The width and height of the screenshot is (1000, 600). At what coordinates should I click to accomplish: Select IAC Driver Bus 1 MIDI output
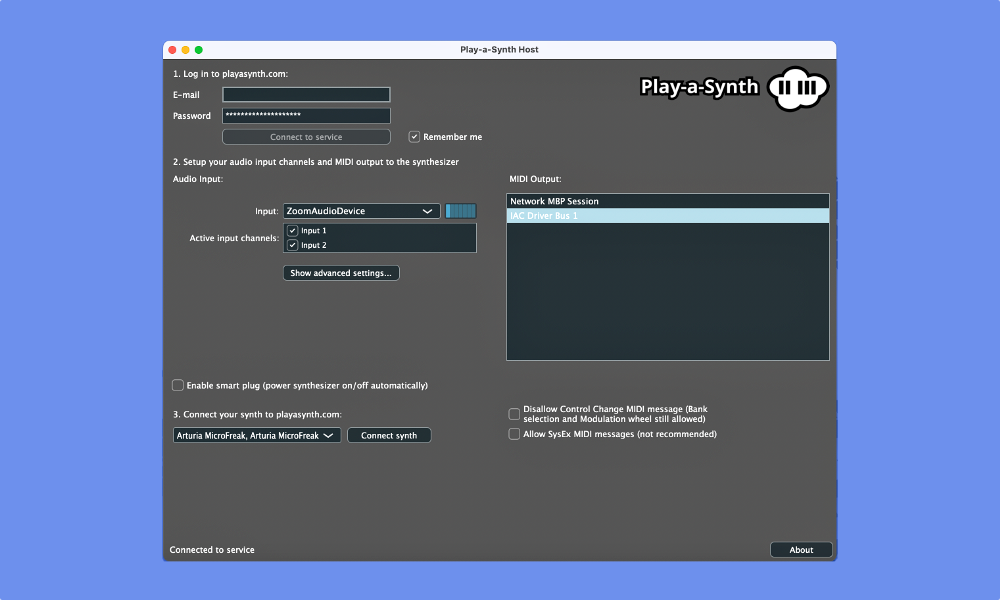tap(668, 216)
